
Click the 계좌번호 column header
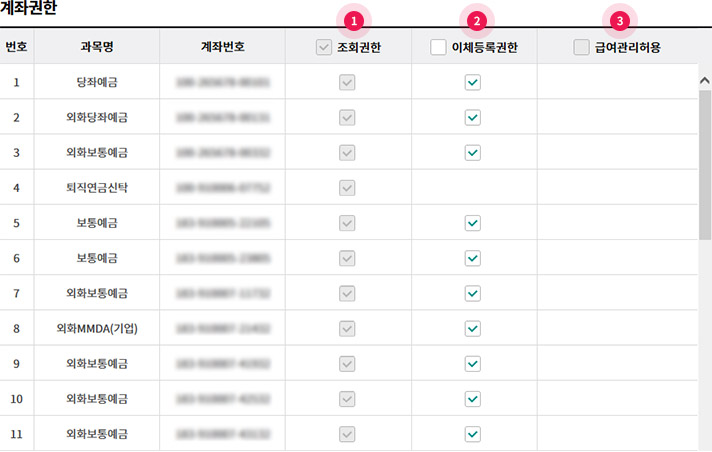228,46
